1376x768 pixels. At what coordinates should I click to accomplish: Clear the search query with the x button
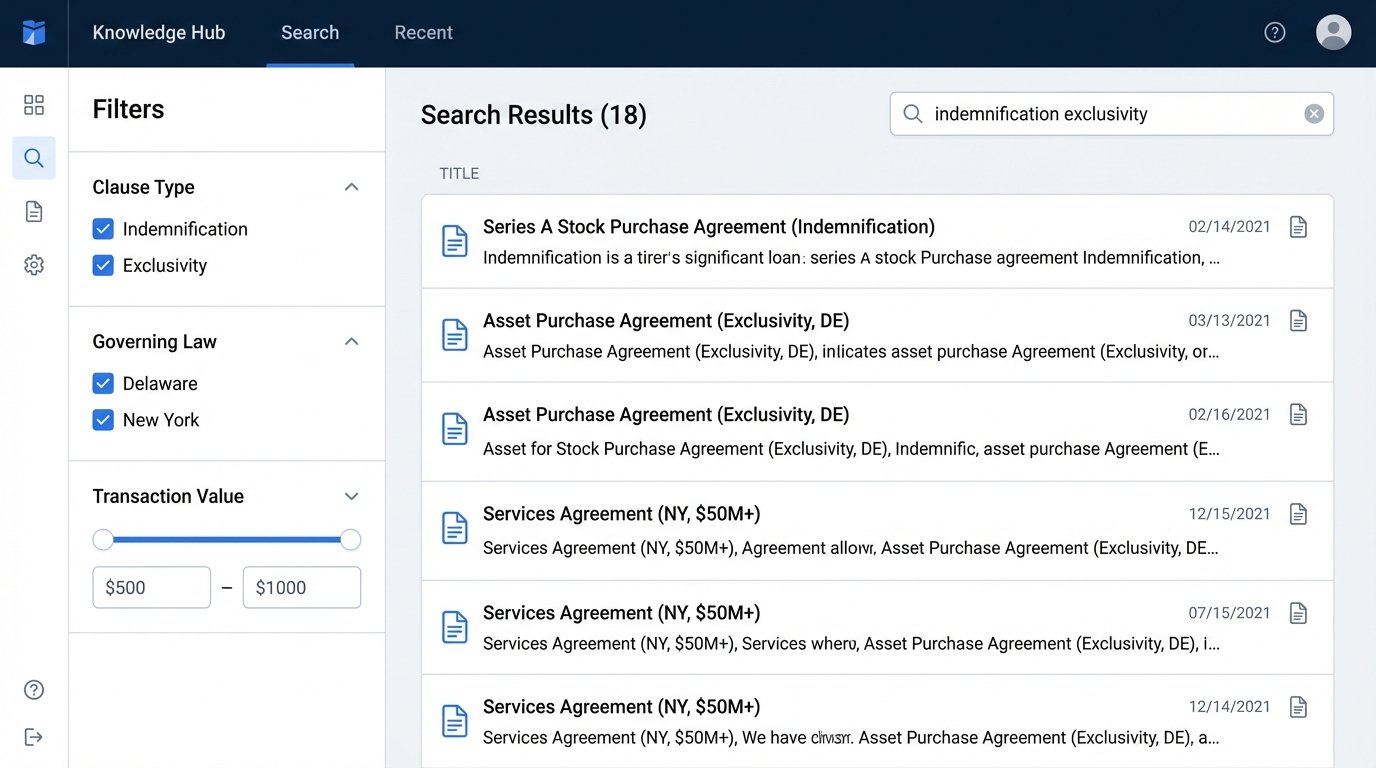1313,113
